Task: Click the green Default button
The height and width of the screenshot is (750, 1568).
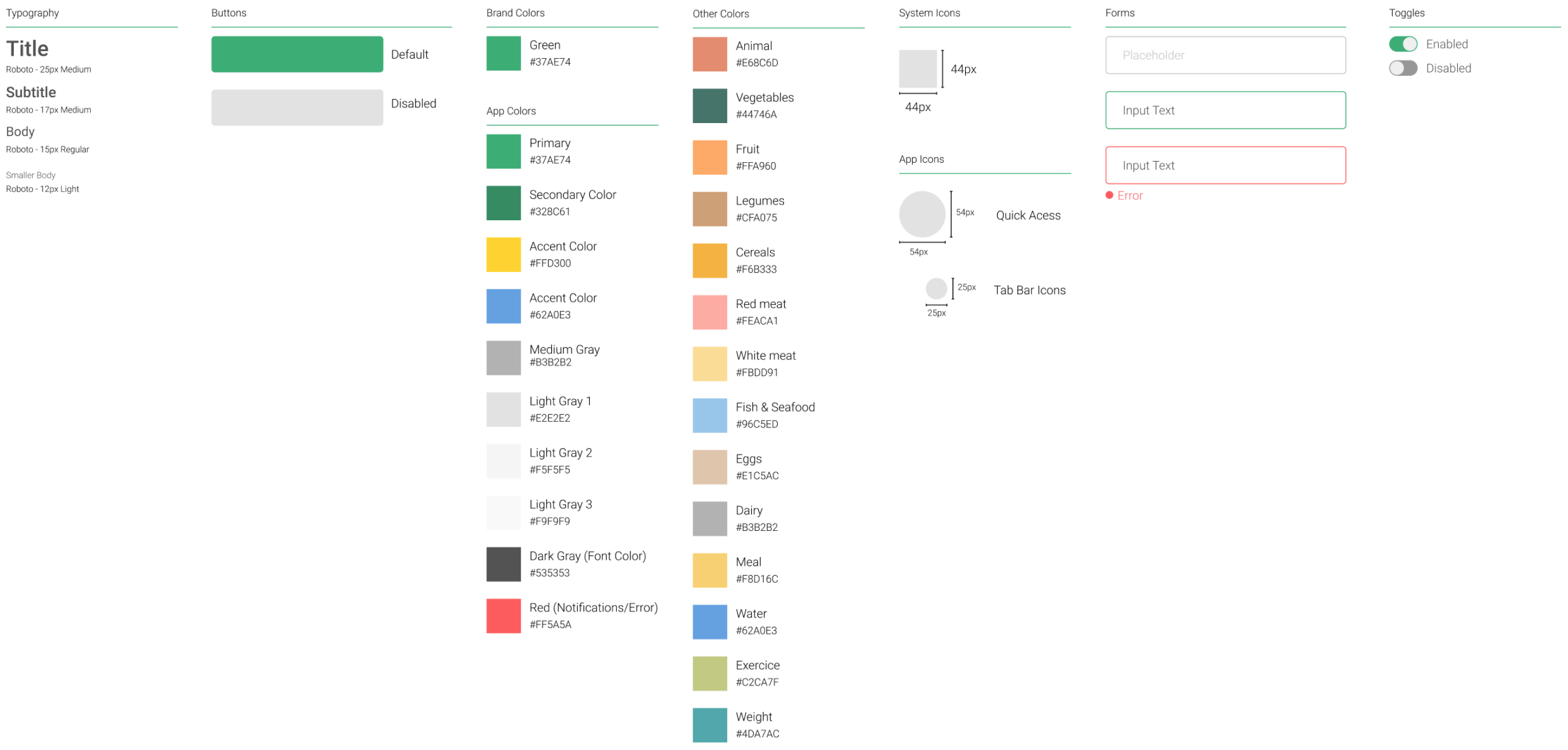Action: (297, 53)
